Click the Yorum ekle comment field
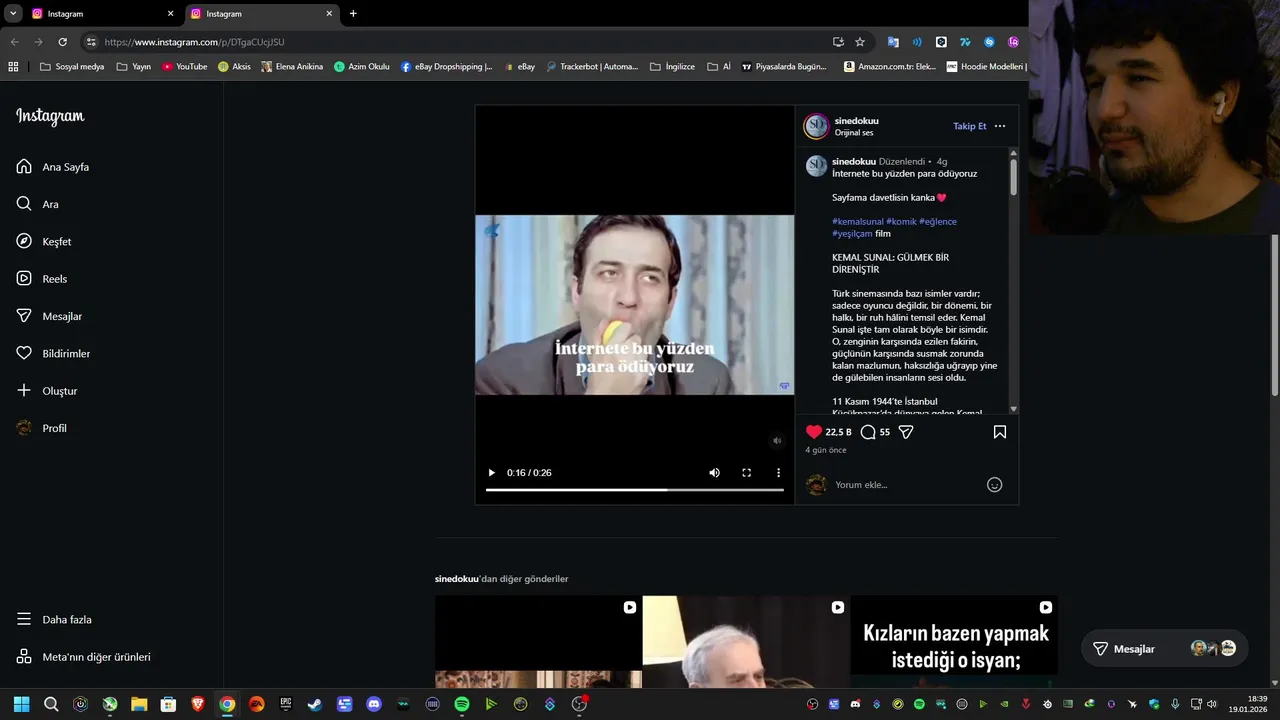1280x720 pixels. pyautogui.click(x=905, y=485)
